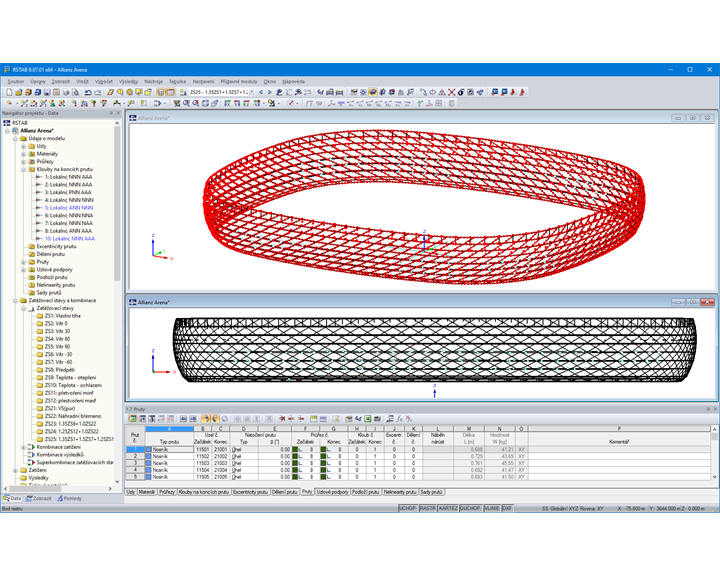
Task: Expand the Materiály tree node
Action: click(x=23, y=154)
